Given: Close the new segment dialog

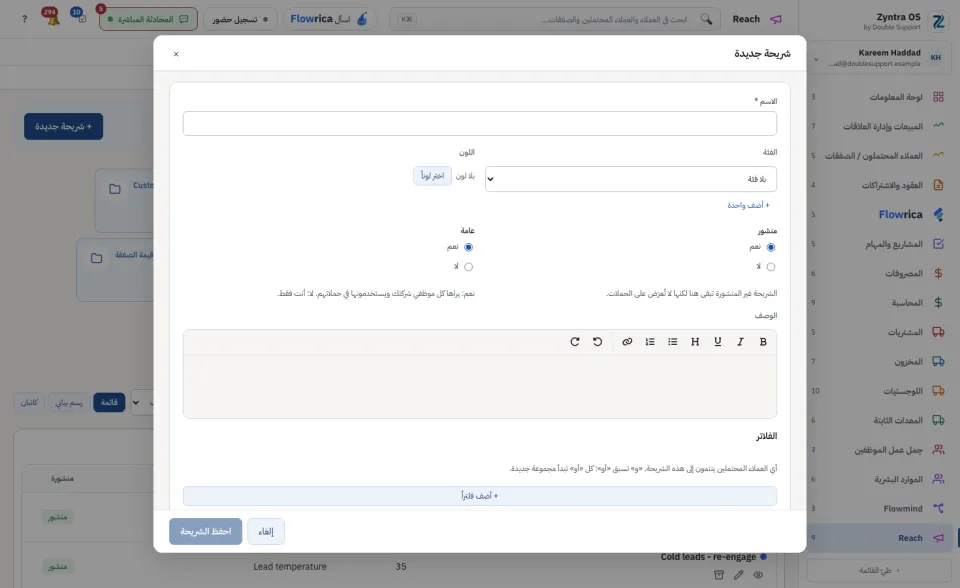Looking at the screenshot, I should click(176, 54).
